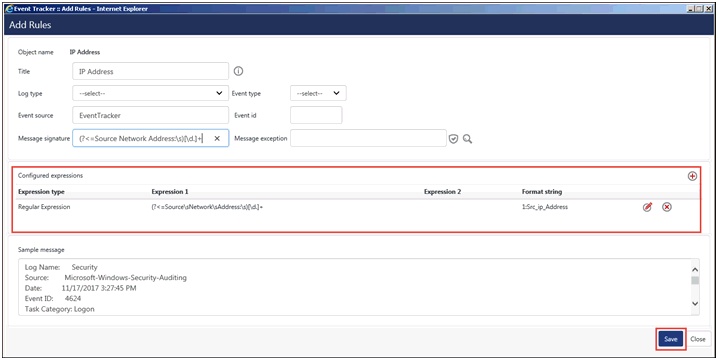Screen dimensions: 718x360
Task: Click the Internet Explorer logo in title bar
Action: [9, 9]
